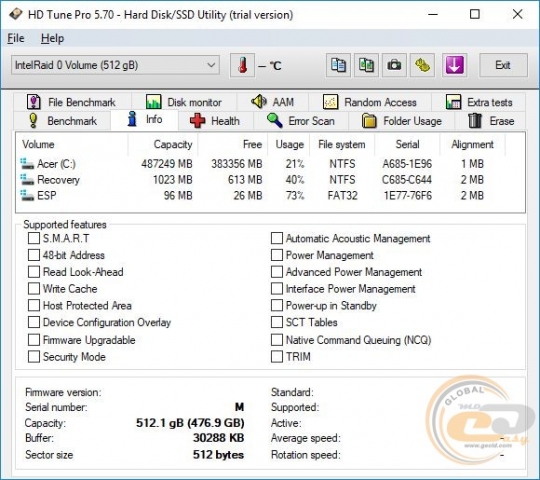Viewport: 540px width, 480px height.
Task: Toggle the Power-up in Standby checkbox
Action: 277,305
